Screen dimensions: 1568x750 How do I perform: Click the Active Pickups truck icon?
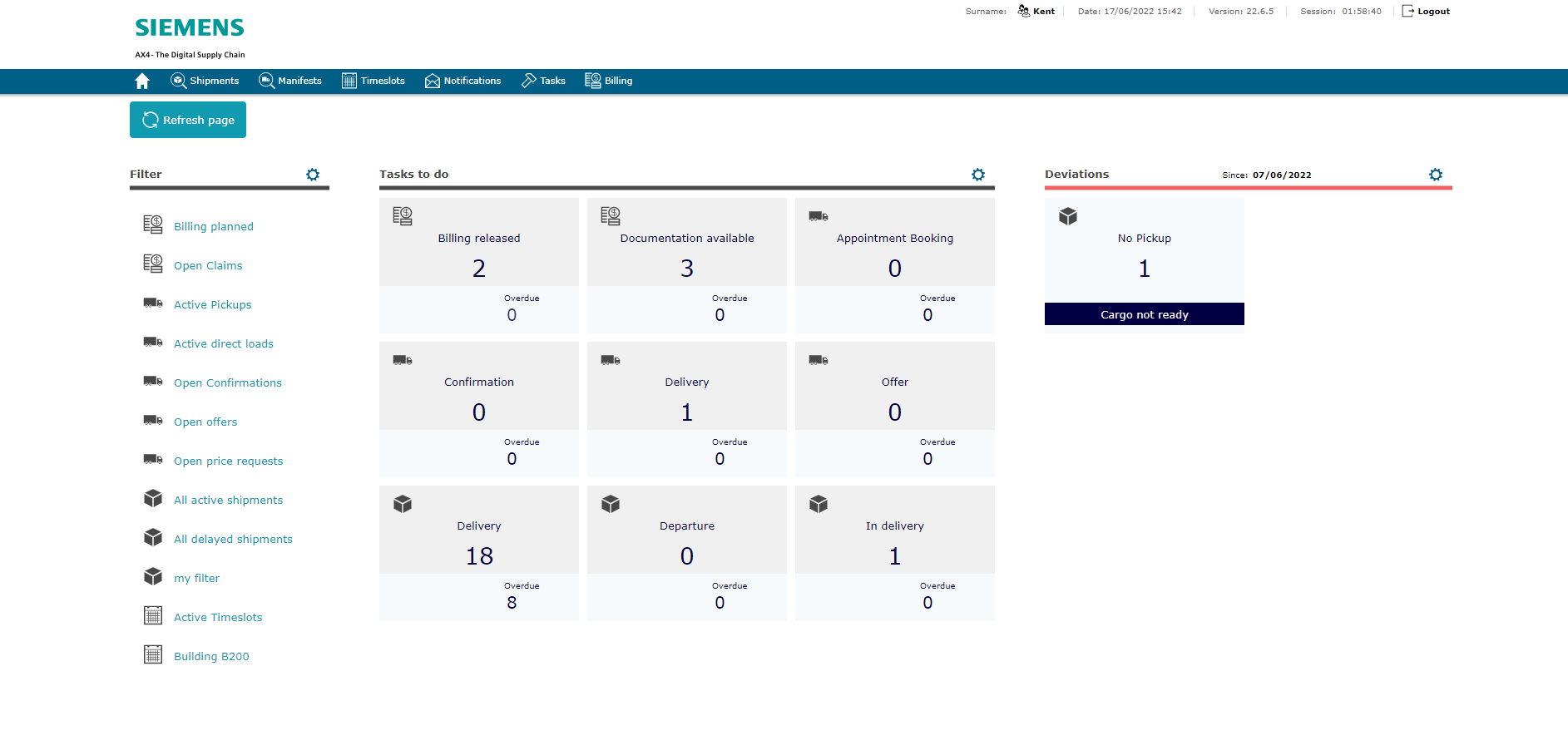point(153,303)
